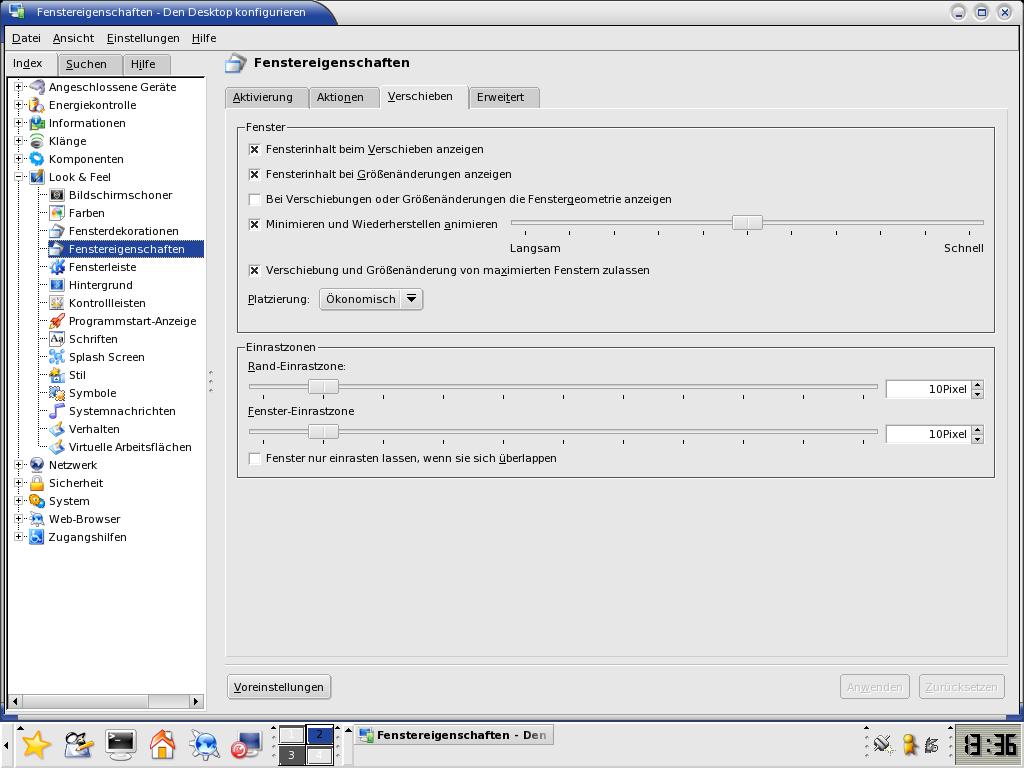Click the Netzwerk globe icon
1024x768 pixels.
[x=37, y=465]
